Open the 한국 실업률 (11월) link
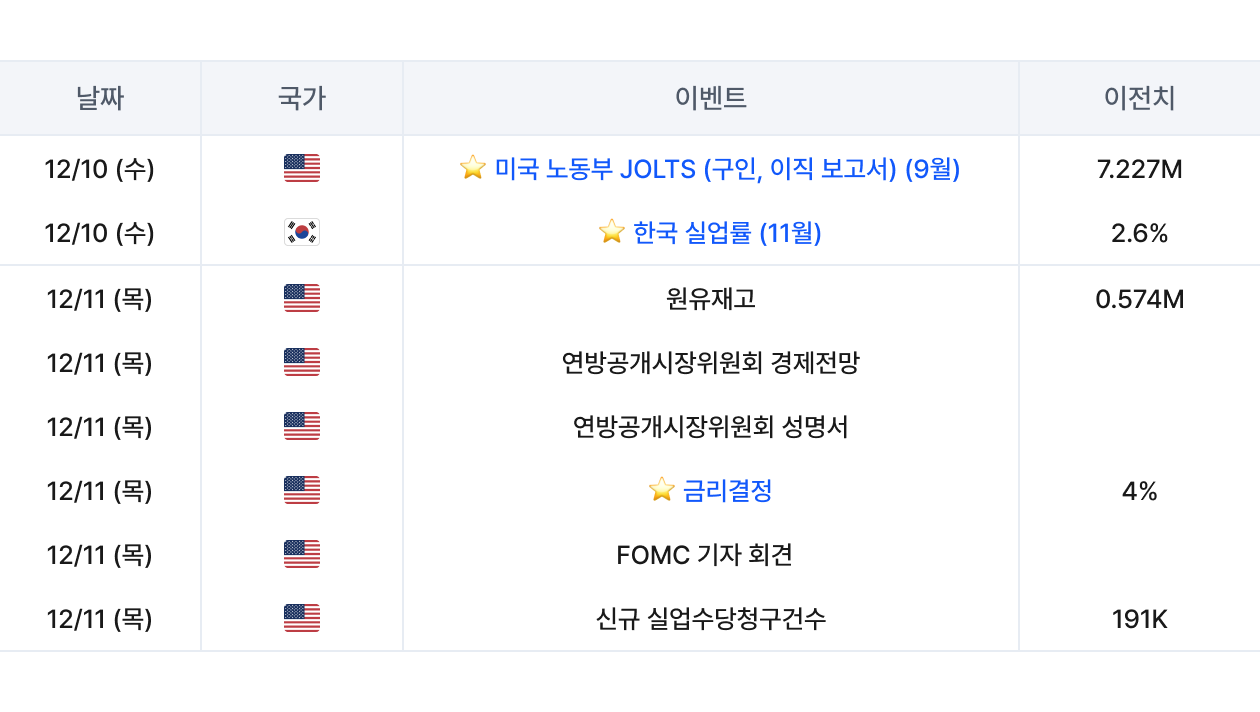Screen dimensions: 1260x712 [x=727, y=233]
